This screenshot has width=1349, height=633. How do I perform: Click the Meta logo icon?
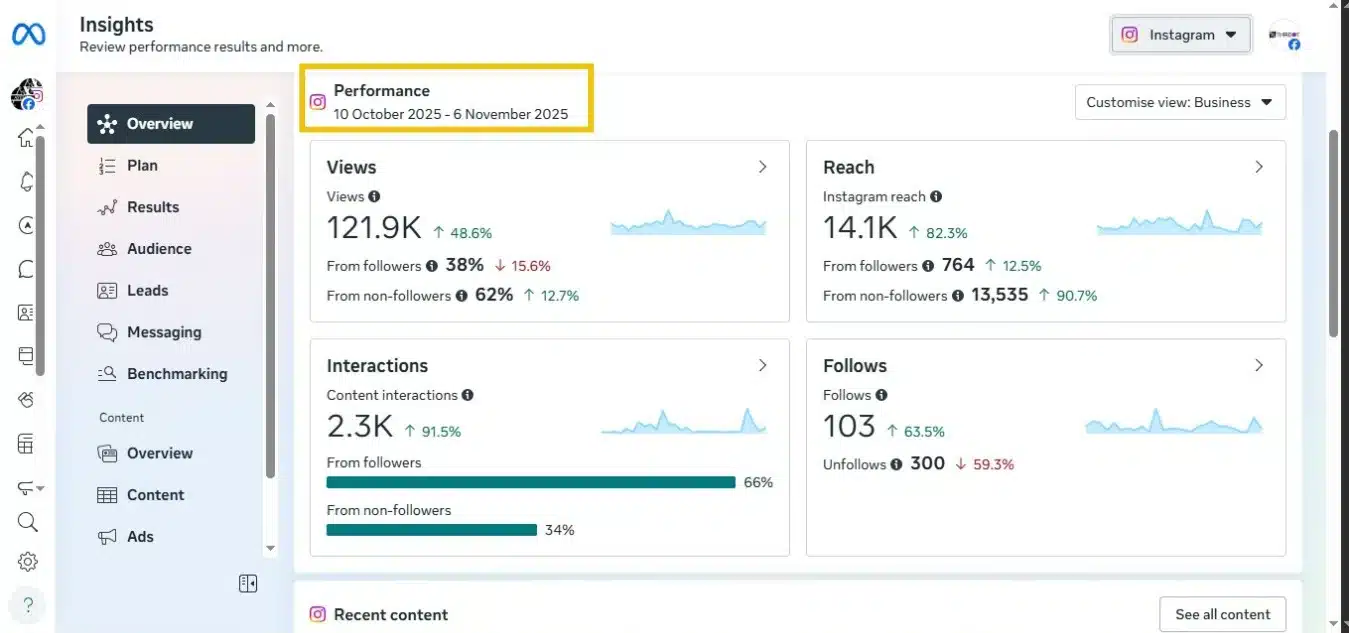(x=28, y=34)
